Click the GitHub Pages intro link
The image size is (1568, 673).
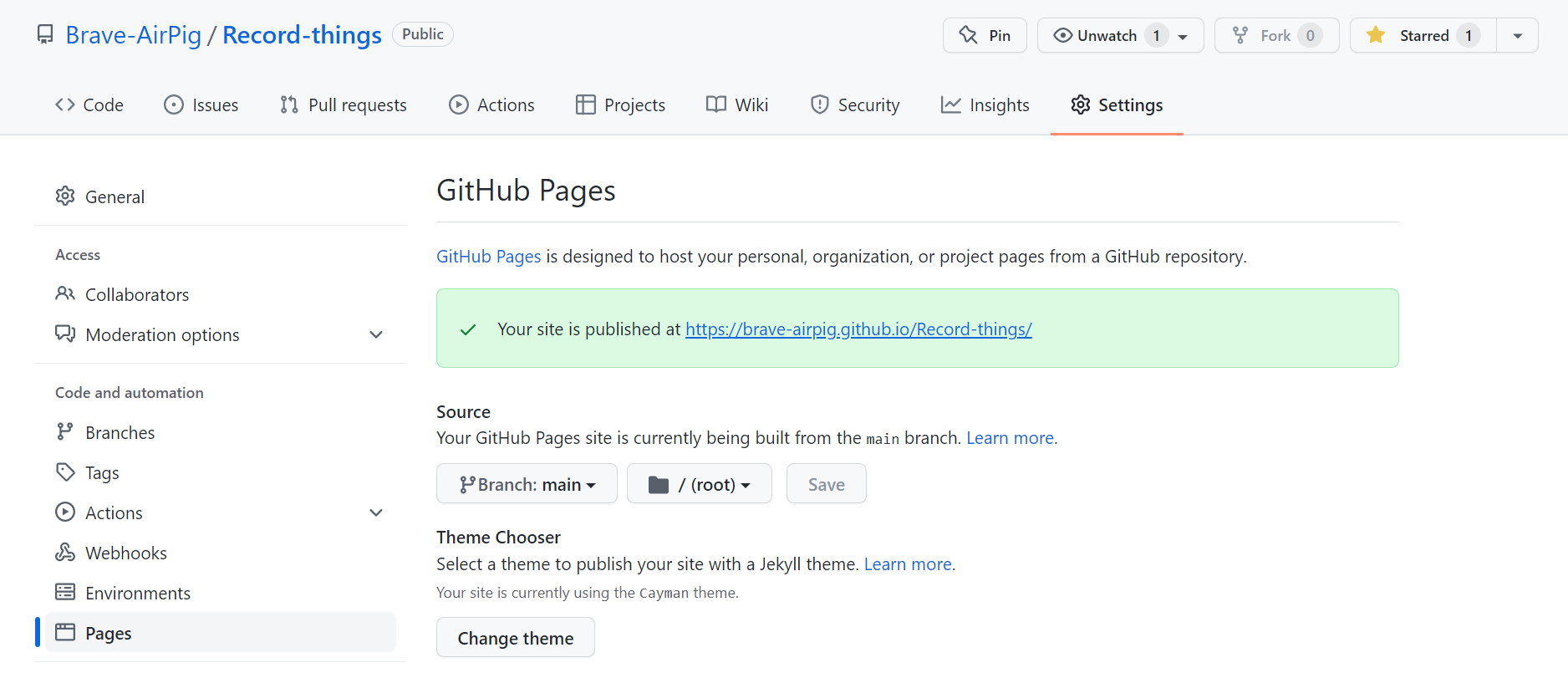[x=489, y=257]
